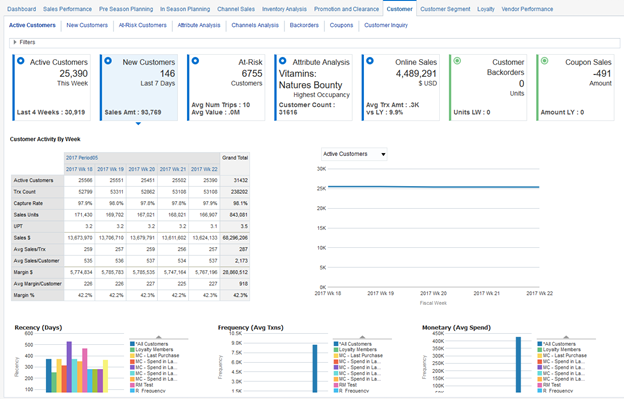Click the arrow indicator below New Customers tile
This screenshot has width=624, height=399.
[x=138, y=124]
